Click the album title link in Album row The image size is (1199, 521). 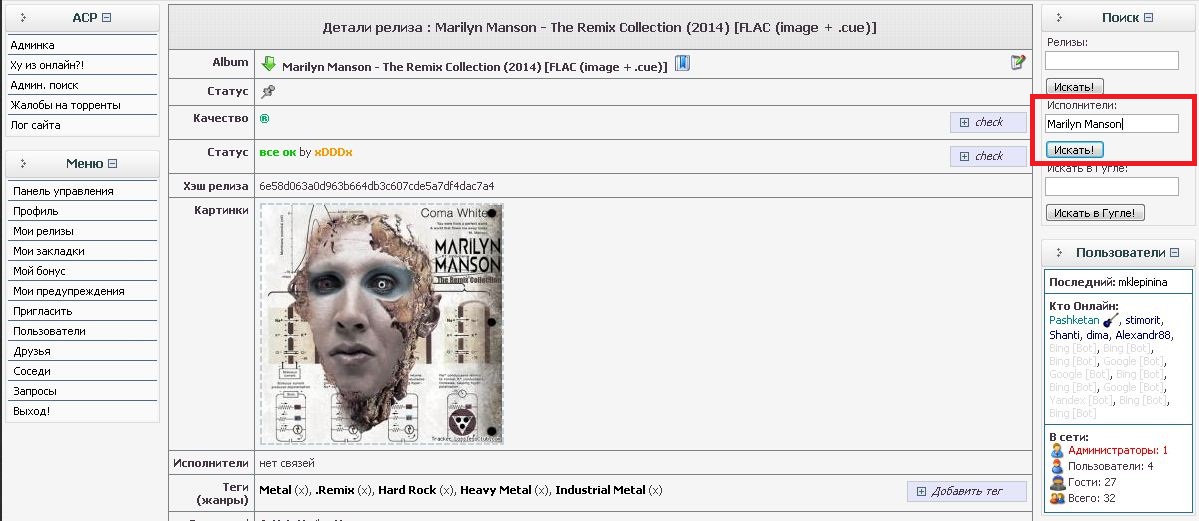pos(475,67)
